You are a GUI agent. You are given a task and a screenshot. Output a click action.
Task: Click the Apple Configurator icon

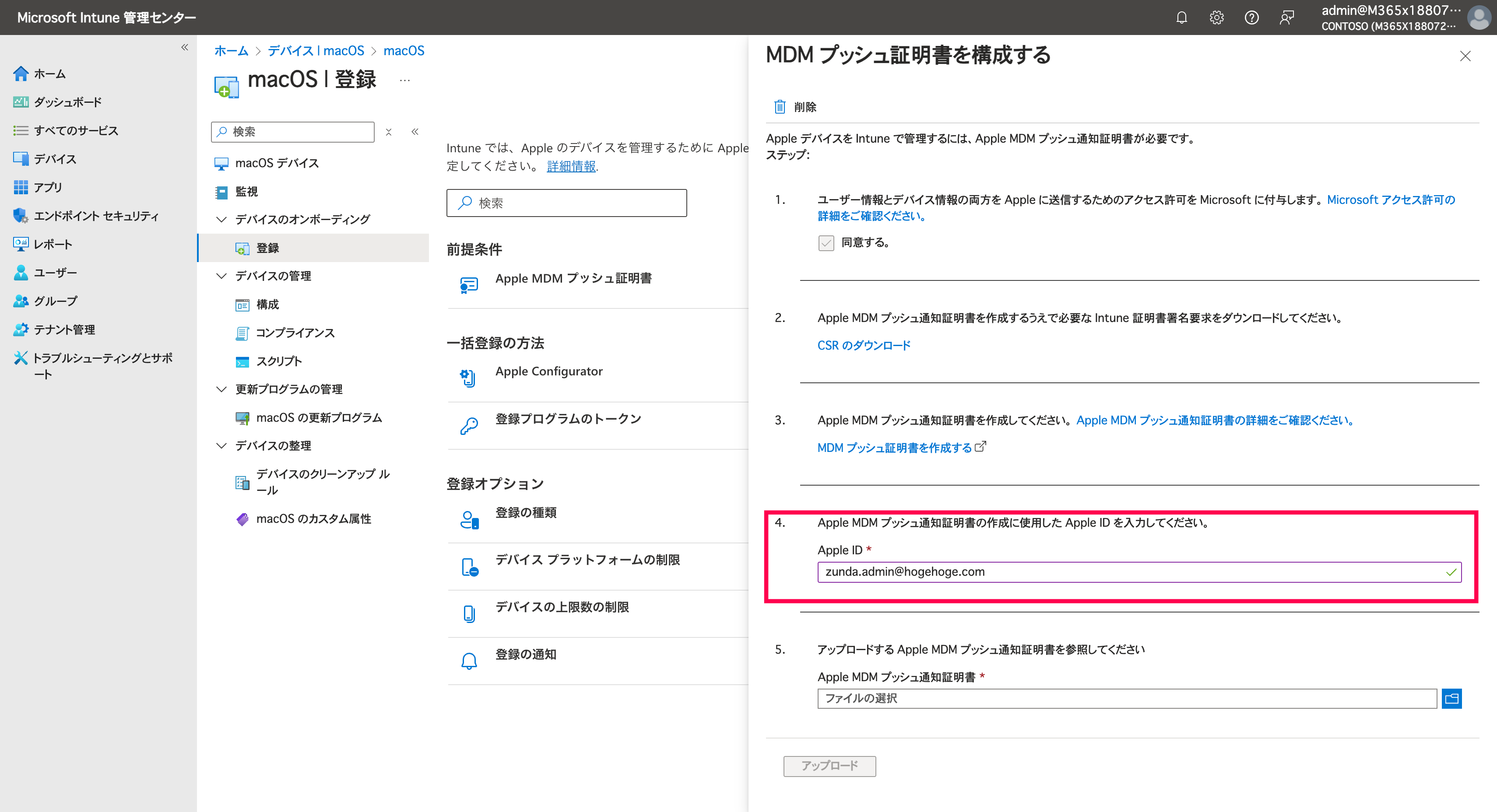(x=468, y=378)
